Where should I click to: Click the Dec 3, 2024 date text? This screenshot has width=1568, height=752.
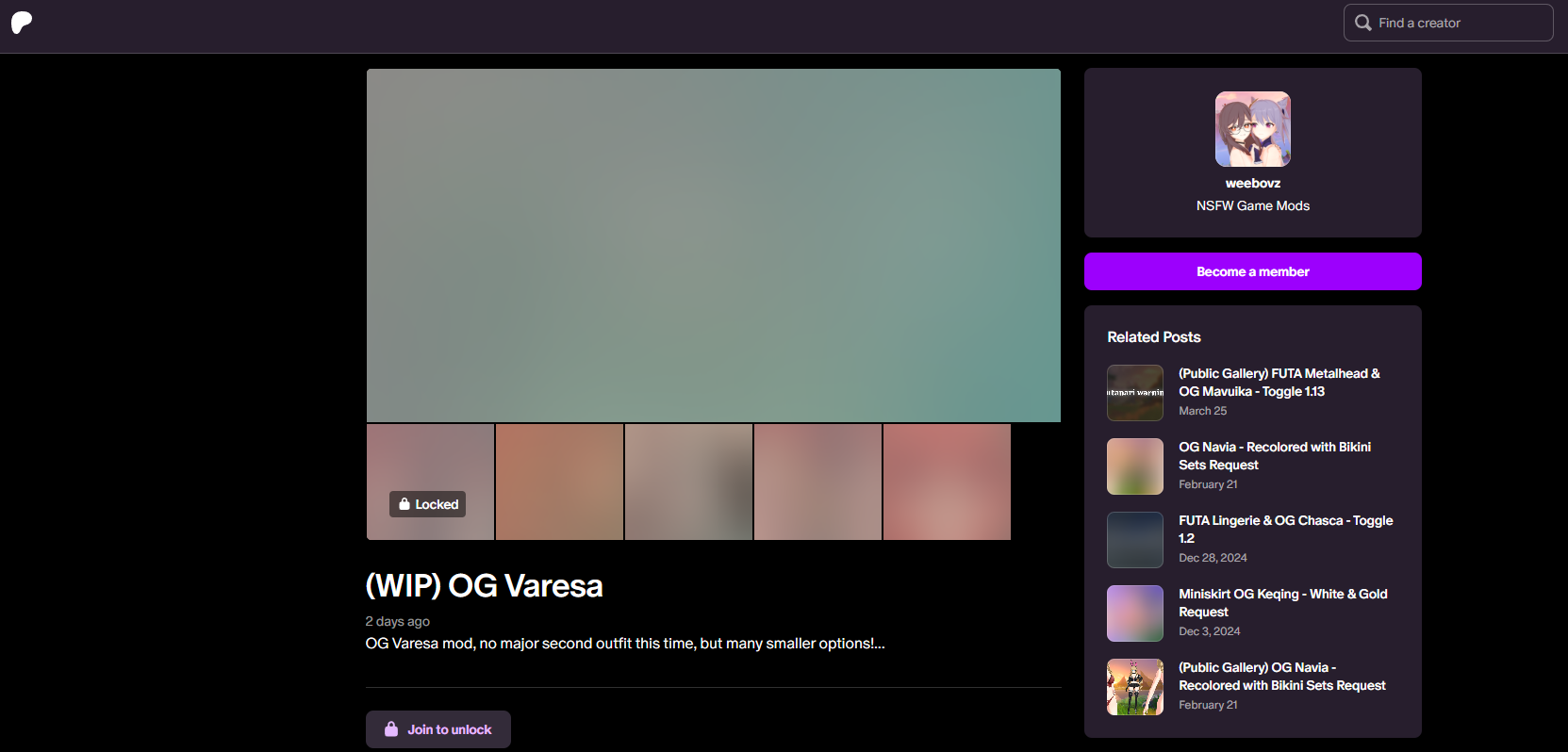click(x=1210, y=631)
